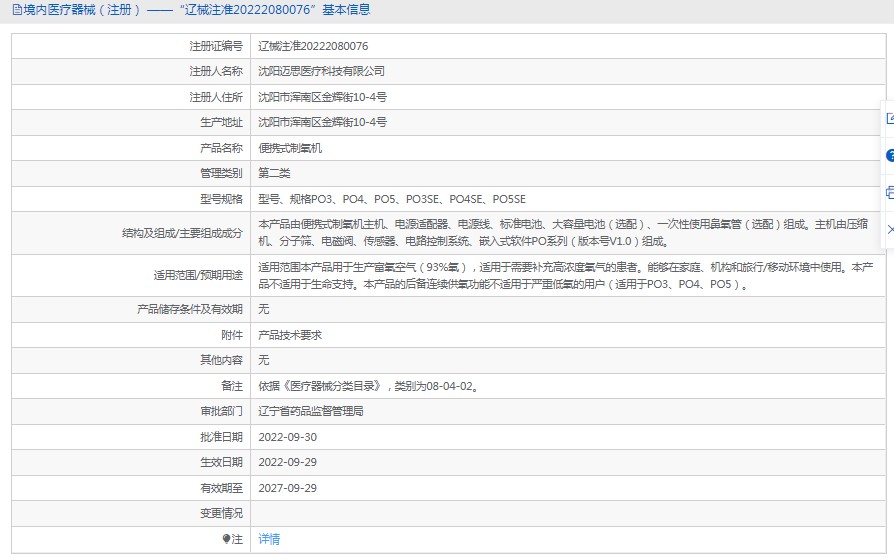Screen dimensions: 894x560
Task: Close the floating sidebar with the X icon
Action: tap(891, 229)
